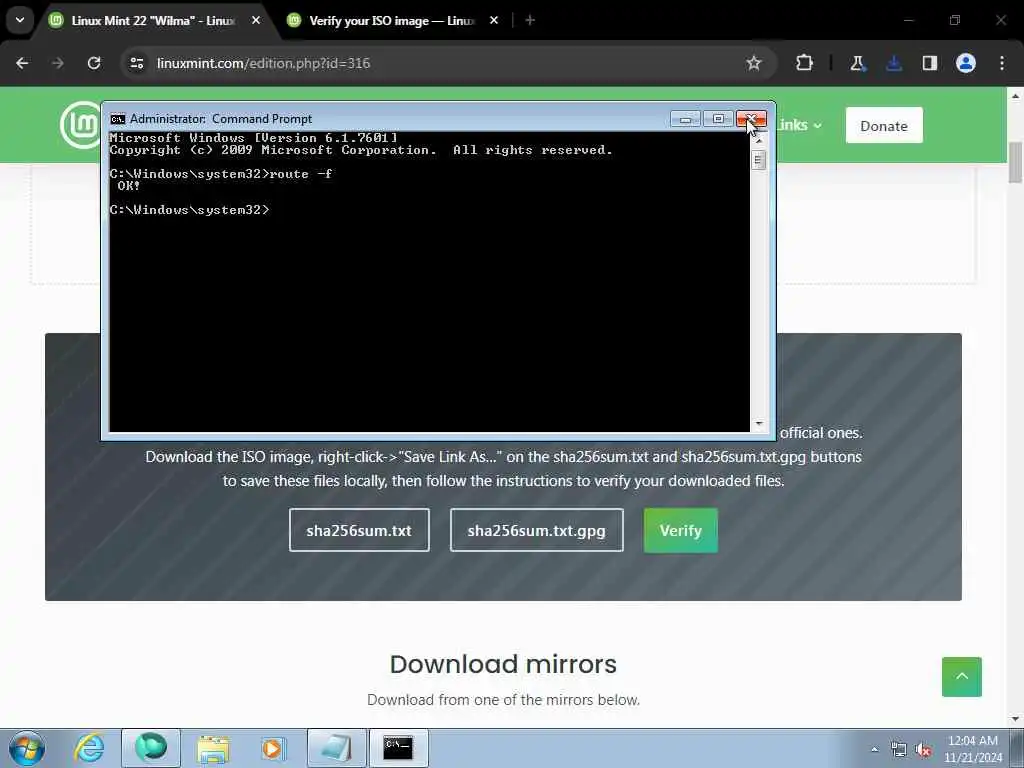Screen dimensions: 1024x768
Task: Open the sha256sum.txt.gpg button
Action: (x=537, y=530)
